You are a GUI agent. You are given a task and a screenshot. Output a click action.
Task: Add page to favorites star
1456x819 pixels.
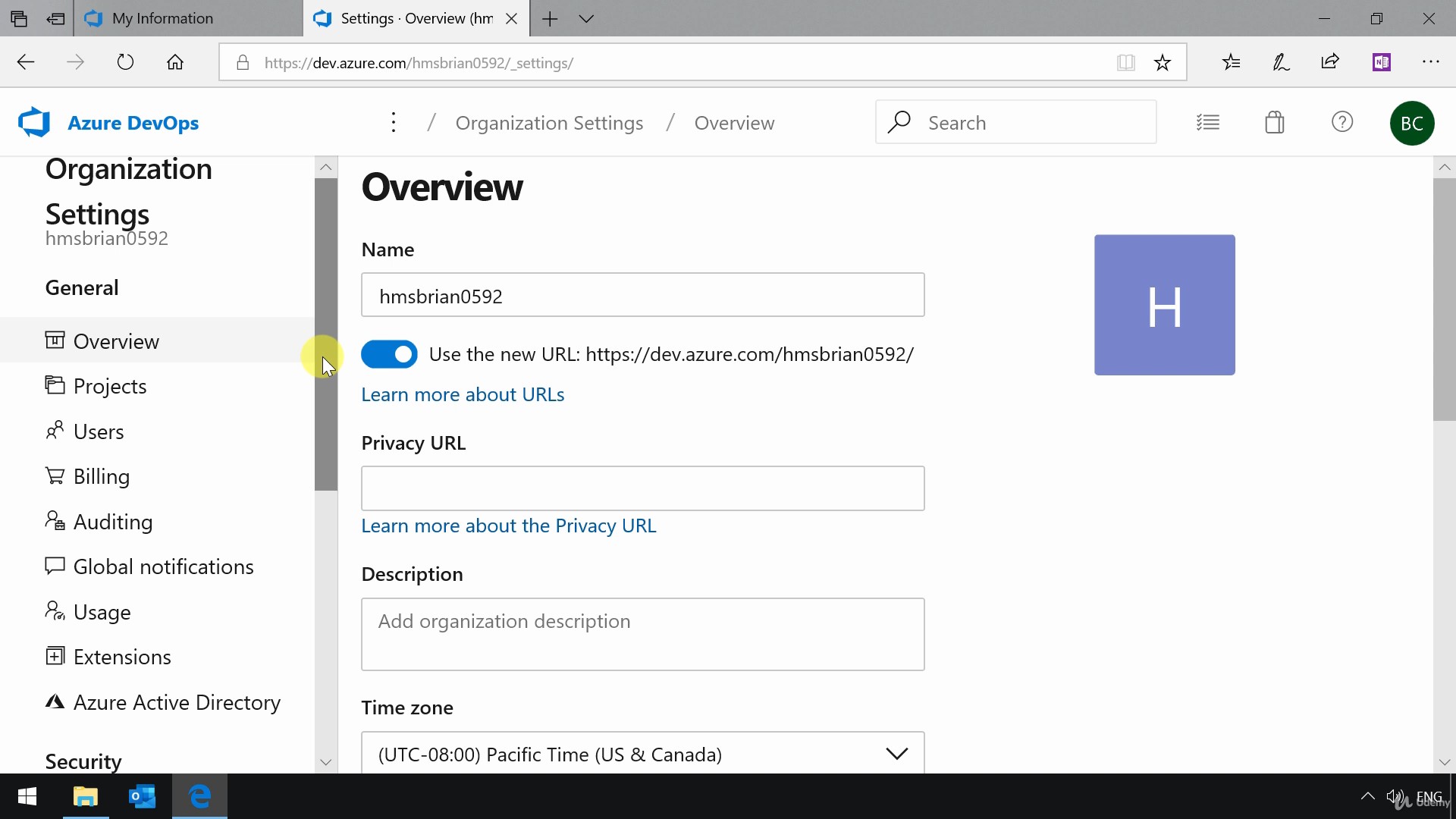pos(1162,62)
